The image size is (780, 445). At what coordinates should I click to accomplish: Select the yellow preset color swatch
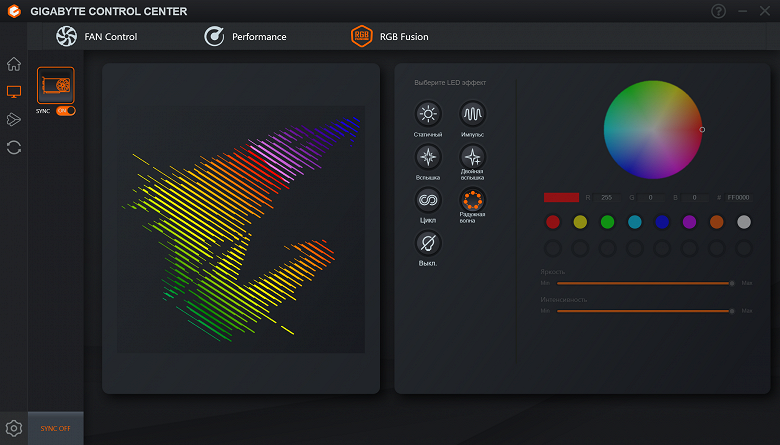tap(580, 222)
